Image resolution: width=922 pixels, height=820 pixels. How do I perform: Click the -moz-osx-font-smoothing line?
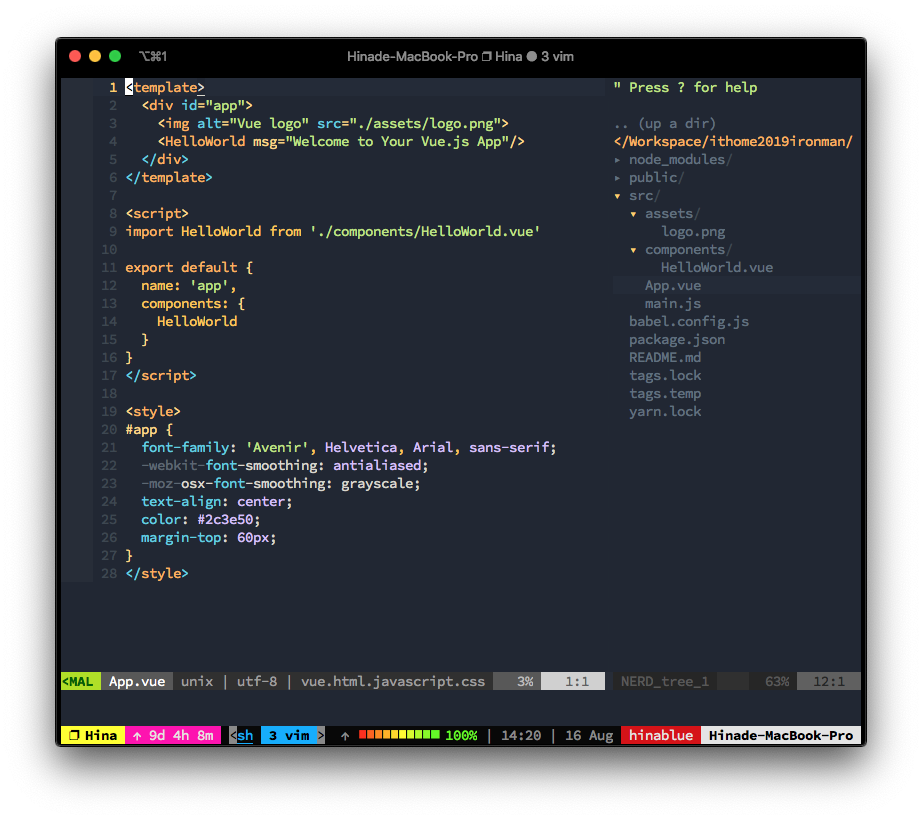pyautogui.click(x=281, y=484)
